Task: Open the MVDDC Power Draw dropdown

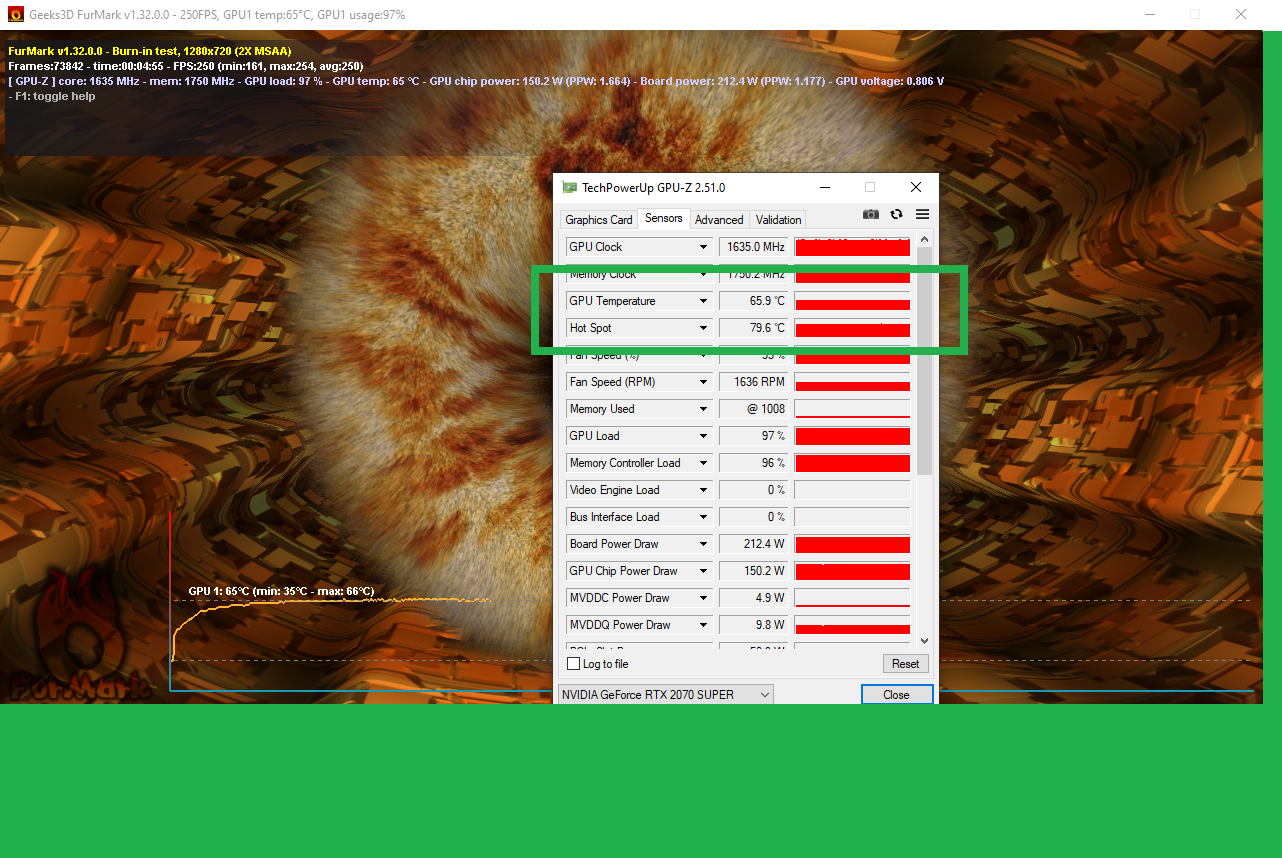Action: pos(703,598)
